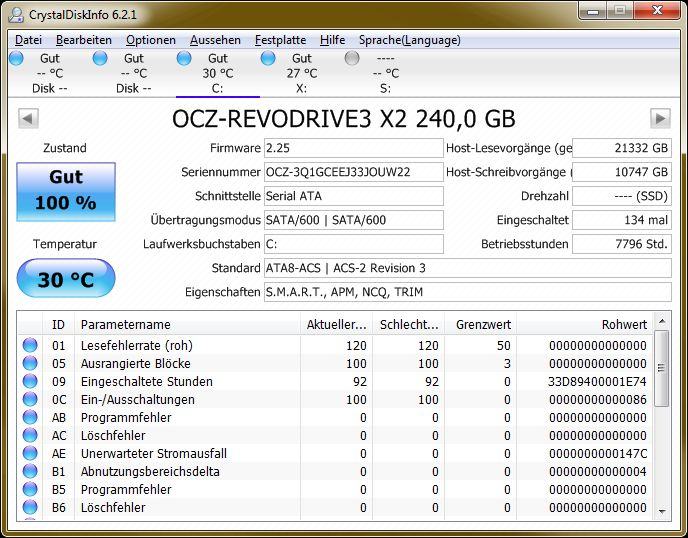
Task: Click the Schlecht... column header
Action: (x=408, y=324)
